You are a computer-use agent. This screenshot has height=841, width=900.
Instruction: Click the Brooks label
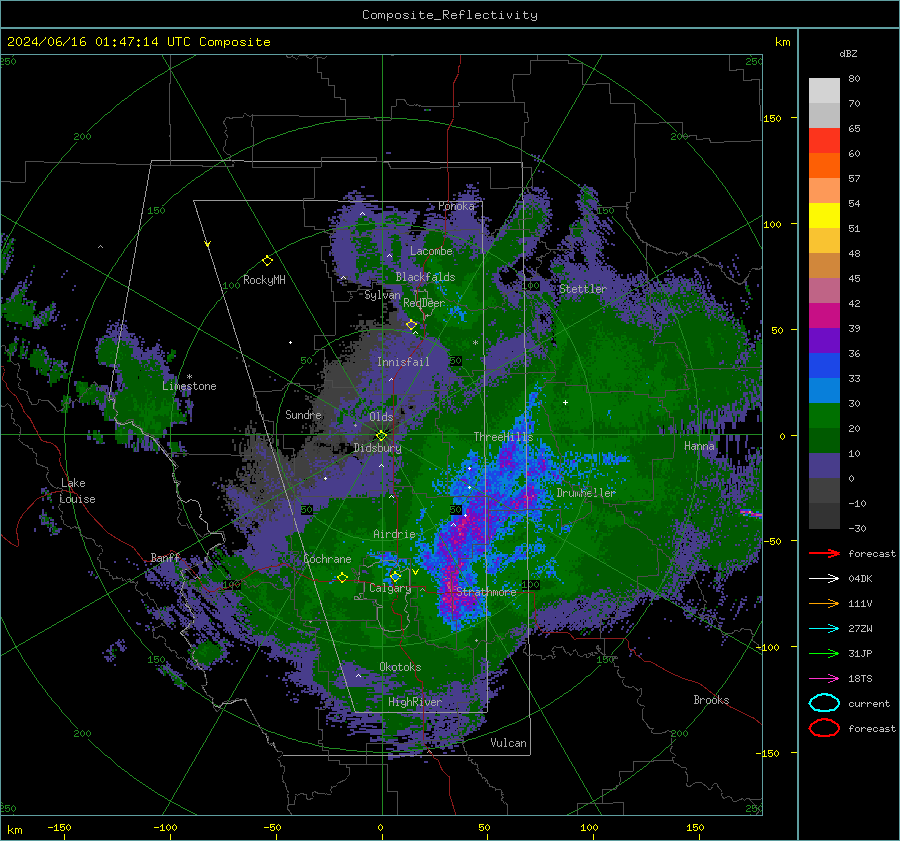click(x=711, y=700)
